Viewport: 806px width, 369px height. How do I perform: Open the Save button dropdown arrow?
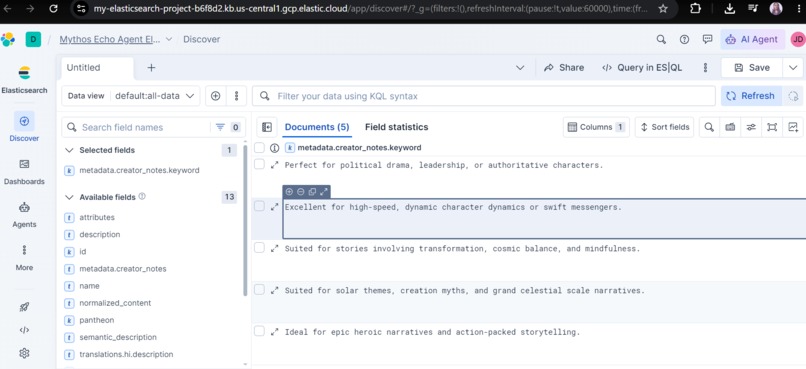pyautogui.click(x=793, y=67)
